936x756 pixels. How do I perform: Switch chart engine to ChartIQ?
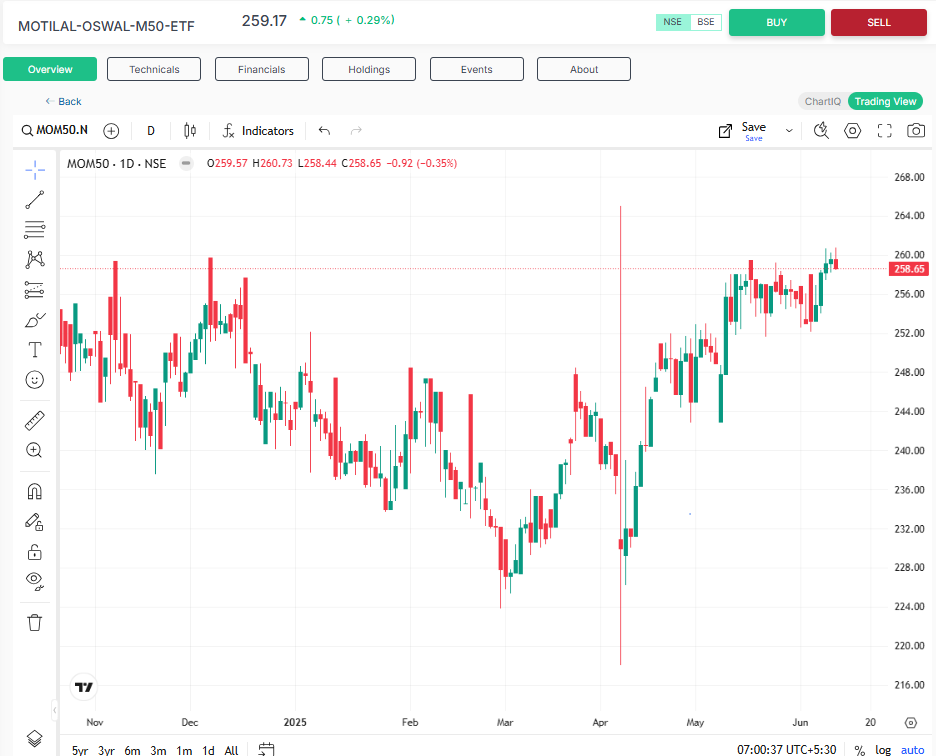(x=823, y=102)
